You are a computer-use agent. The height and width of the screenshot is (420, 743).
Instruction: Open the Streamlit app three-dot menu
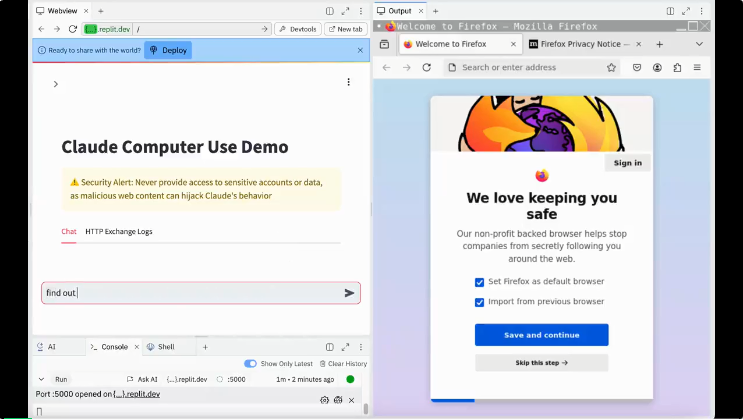pos(348,82)
